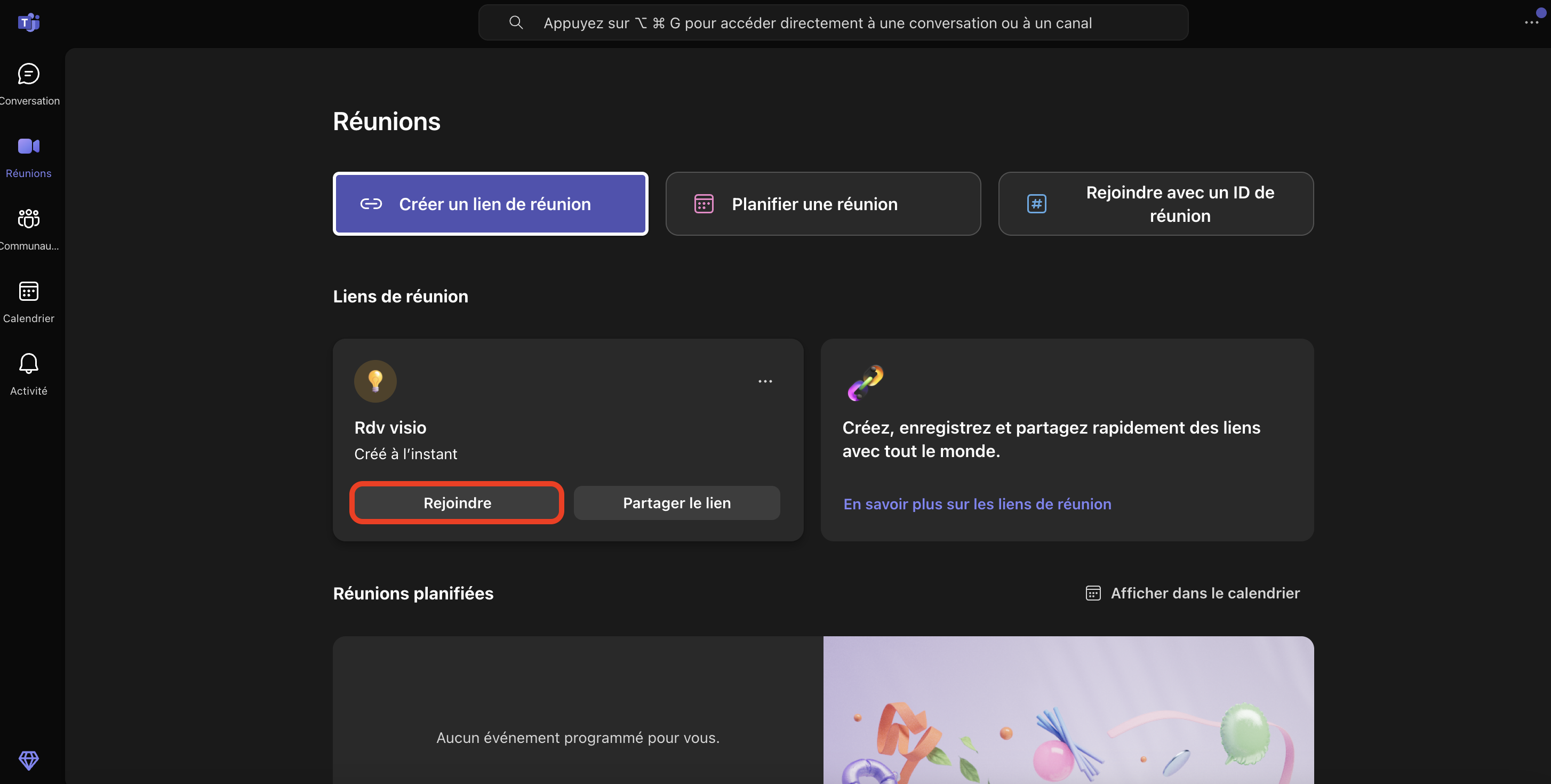Click Afficher dans le calendrier
1551x784 pixels.
pos(1192,593)
